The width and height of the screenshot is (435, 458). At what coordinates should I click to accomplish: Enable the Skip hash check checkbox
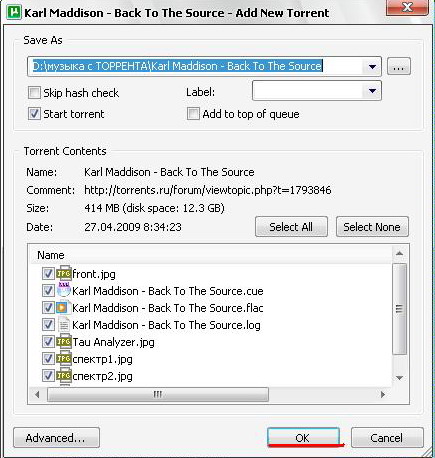[34, 92]
